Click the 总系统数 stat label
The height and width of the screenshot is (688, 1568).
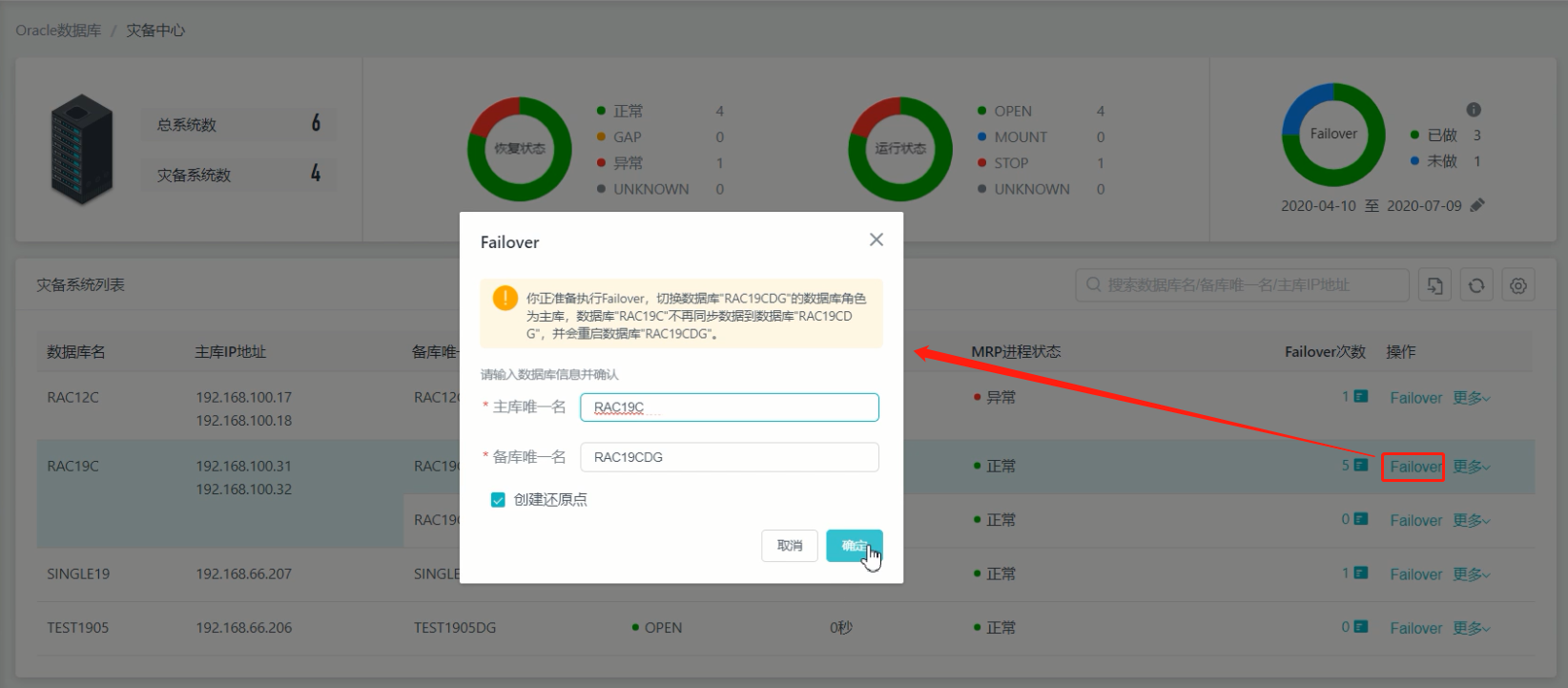click(187, 125)
